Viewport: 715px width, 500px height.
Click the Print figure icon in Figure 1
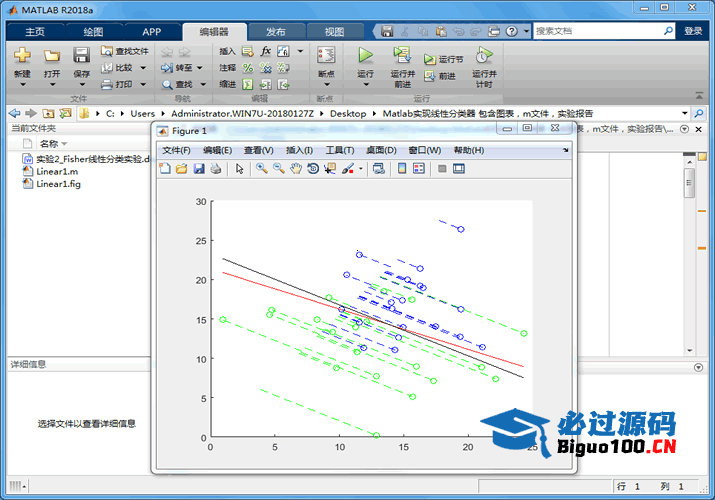pos(216,169)
